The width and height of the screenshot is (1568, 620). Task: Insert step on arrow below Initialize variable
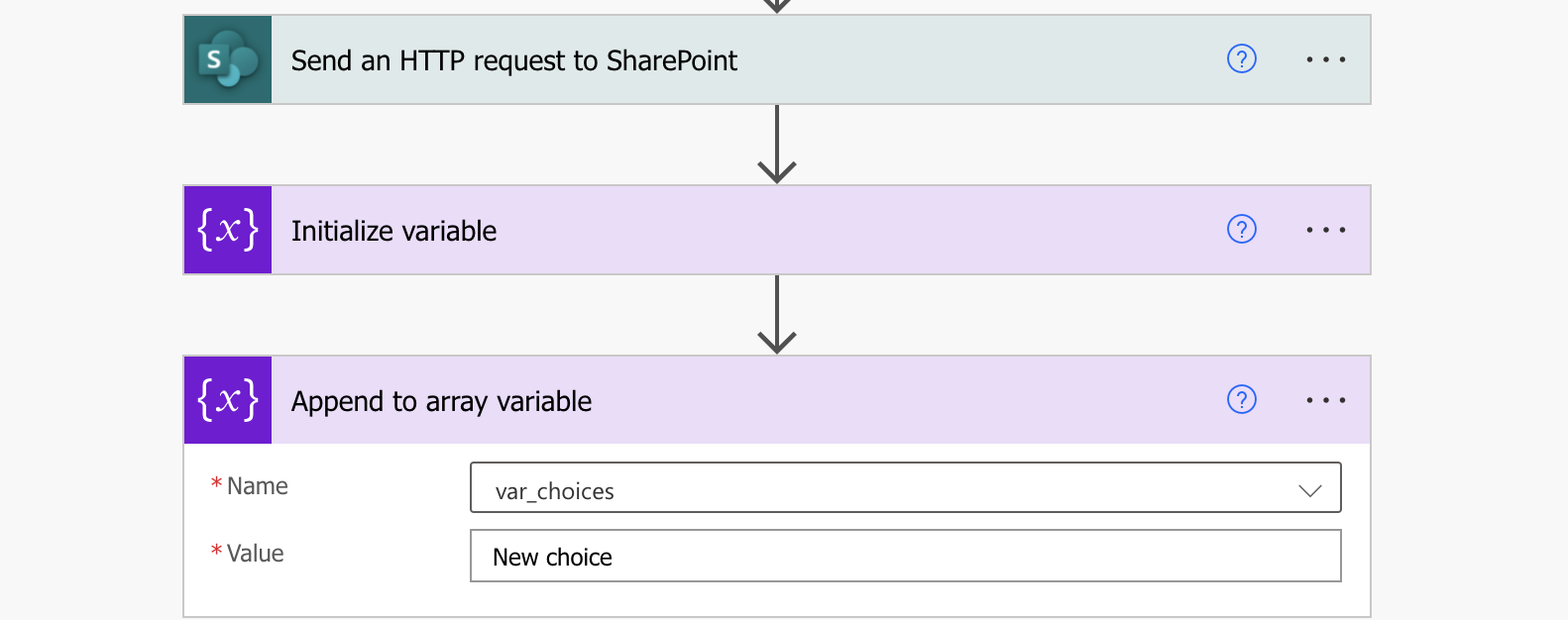777,315
